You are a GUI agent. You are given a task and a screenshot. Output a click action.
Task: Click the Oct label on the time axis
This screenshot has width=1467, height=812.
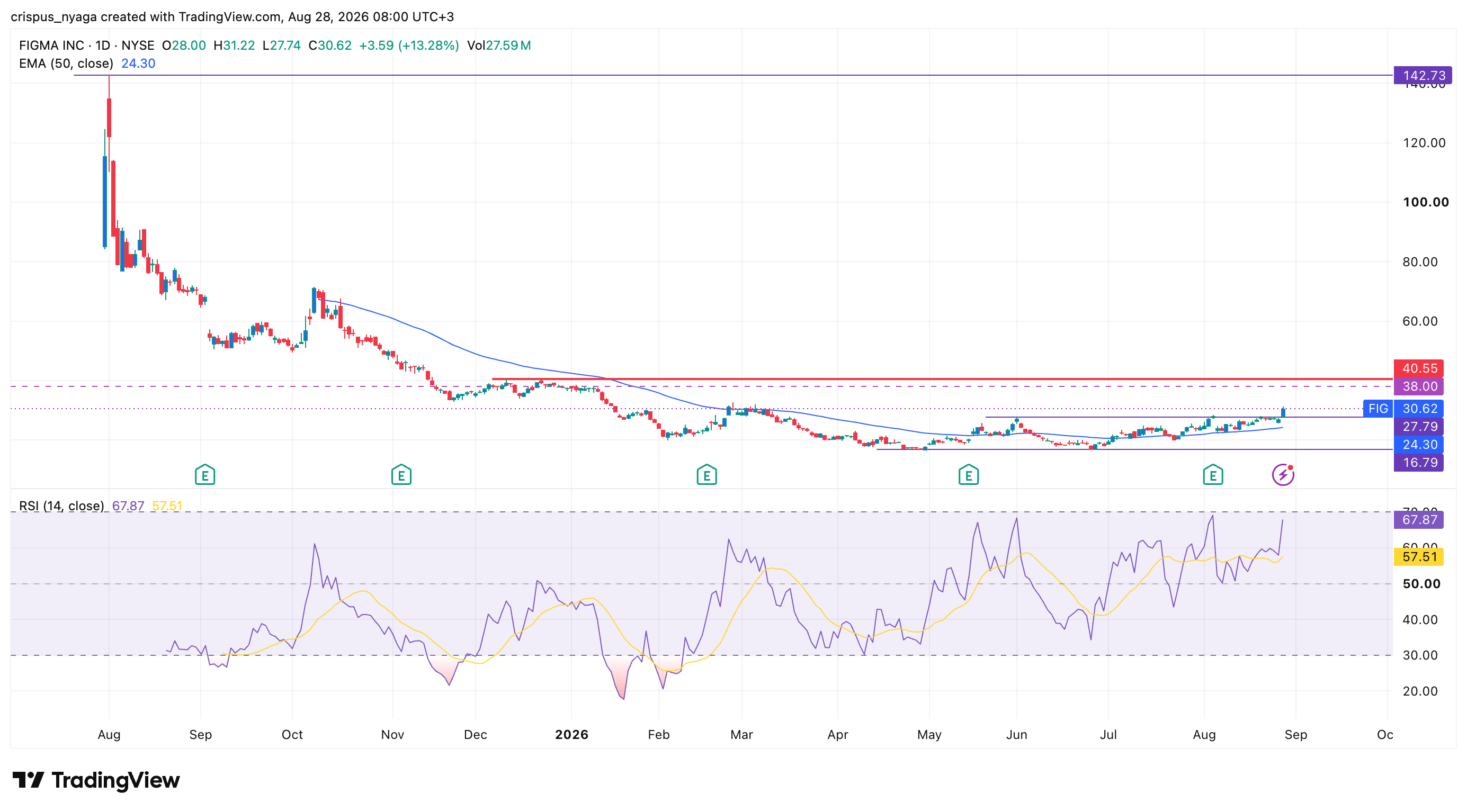click(292, 735)
